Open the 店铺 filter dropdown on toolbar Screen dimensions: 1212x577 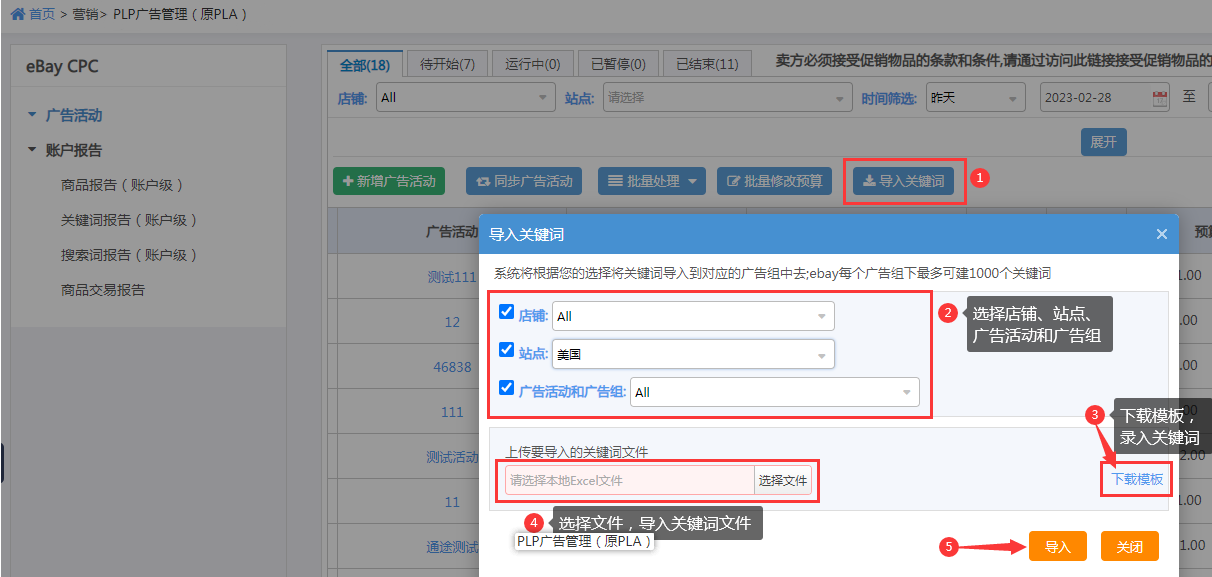(x=465, y=98)
